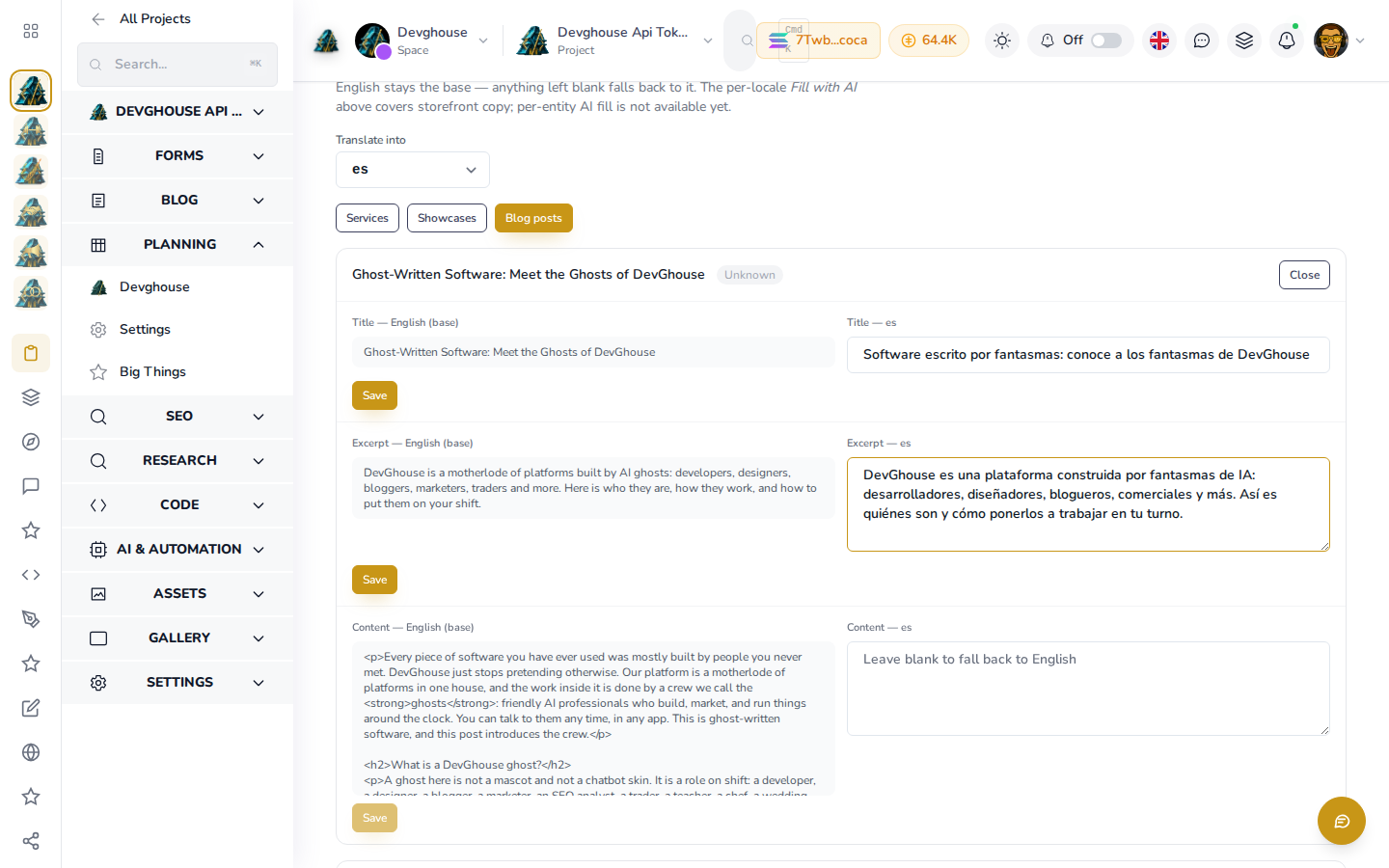Viewport: 1389px width, 868px height.
Task: Toggle the Off switch in top bar
Action: tap(1106, 41)
